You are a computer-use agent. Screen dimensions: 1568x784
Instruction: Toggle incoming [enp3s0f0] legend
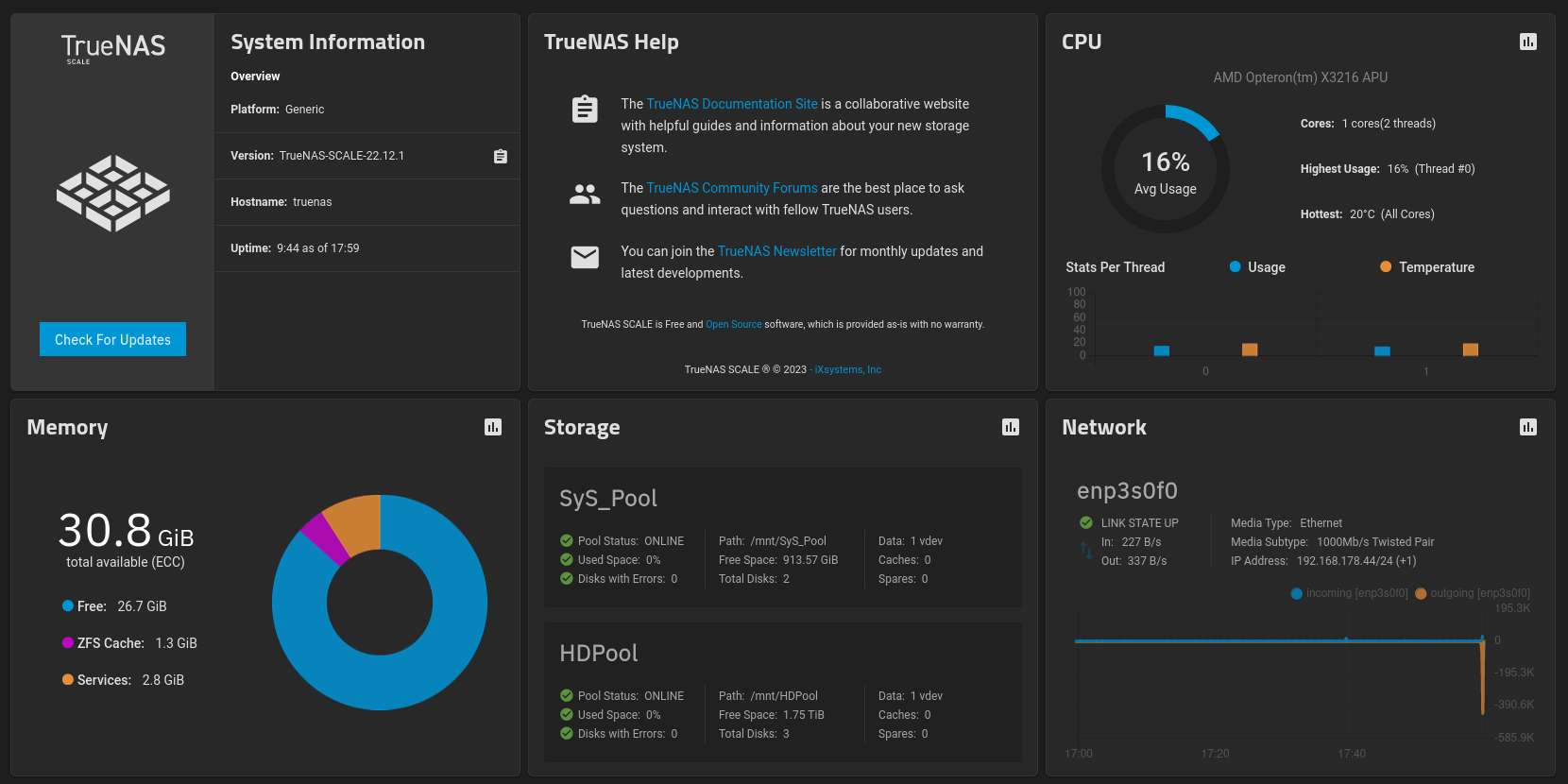click(x=1349, y=593)
